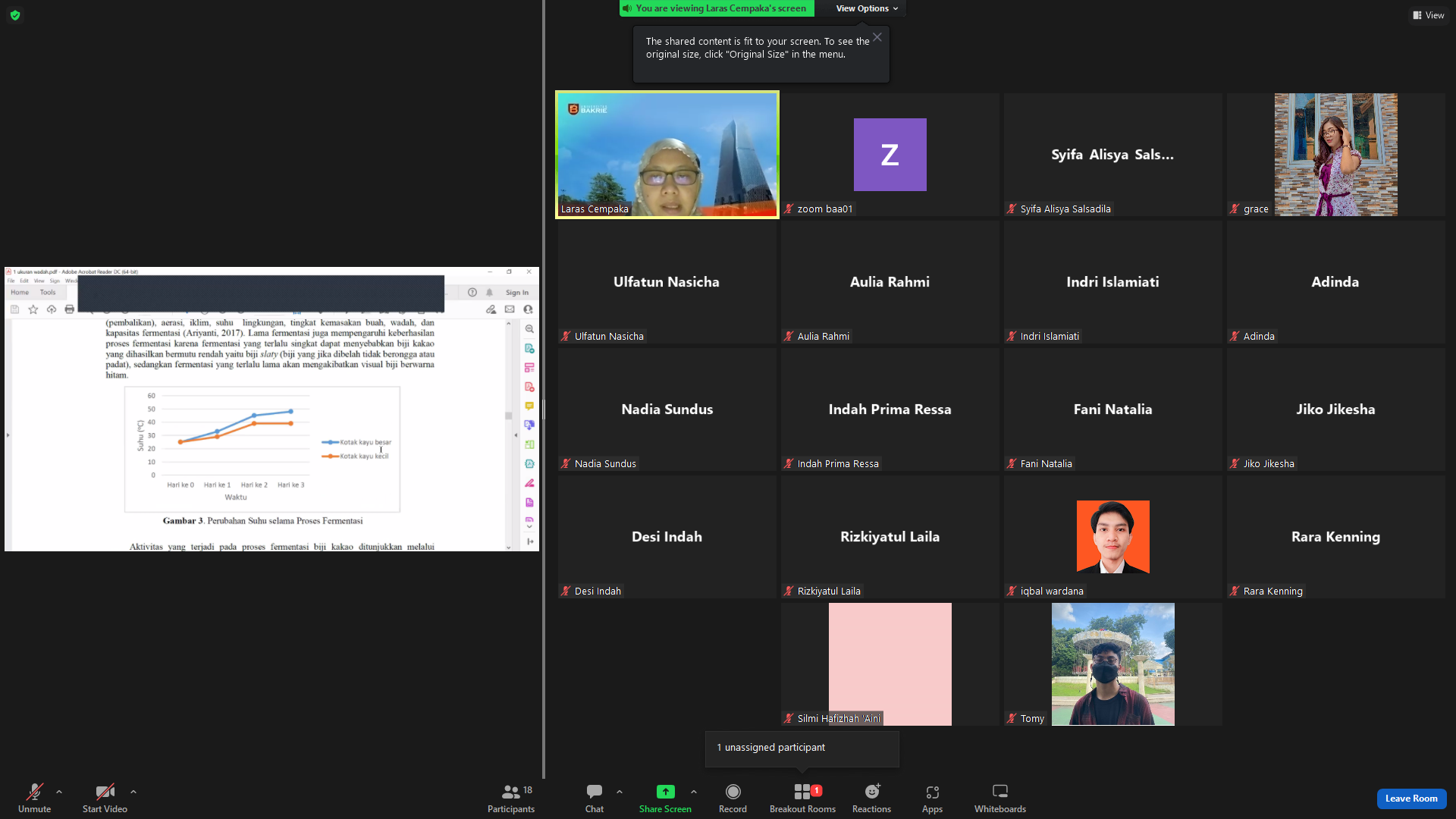Click the green Share Screen icon
This screenshot has width=1456, height=819.
(665, 792)
